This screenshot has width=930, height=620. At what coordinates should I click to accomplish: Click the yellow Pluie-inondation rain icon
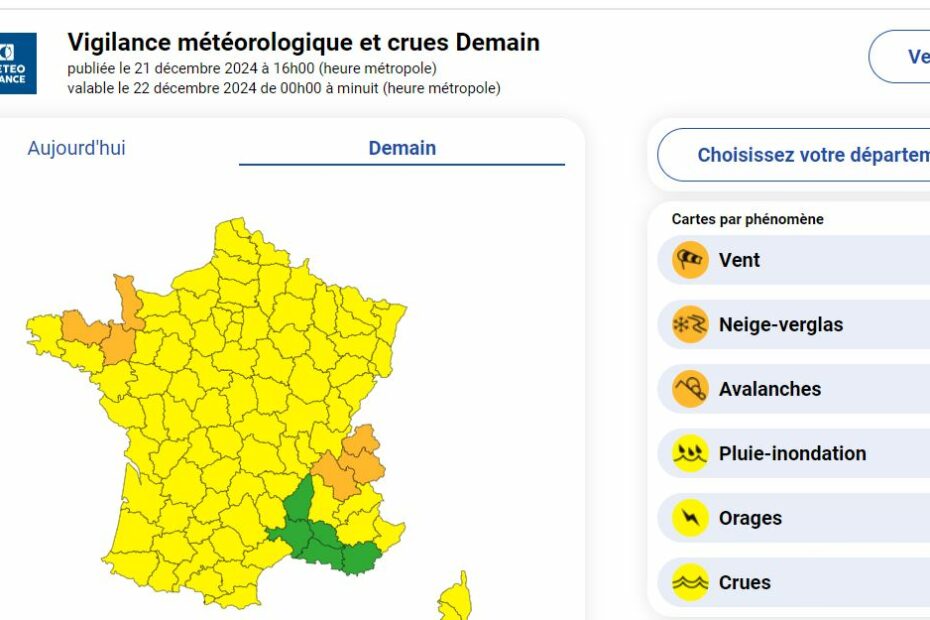click(690, 453)
